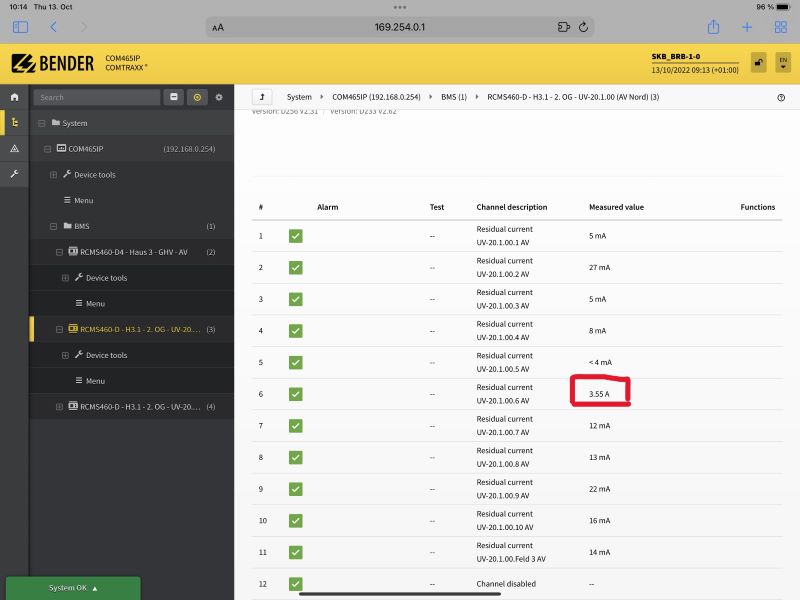Expand Device tools under COM465IP

53,174
